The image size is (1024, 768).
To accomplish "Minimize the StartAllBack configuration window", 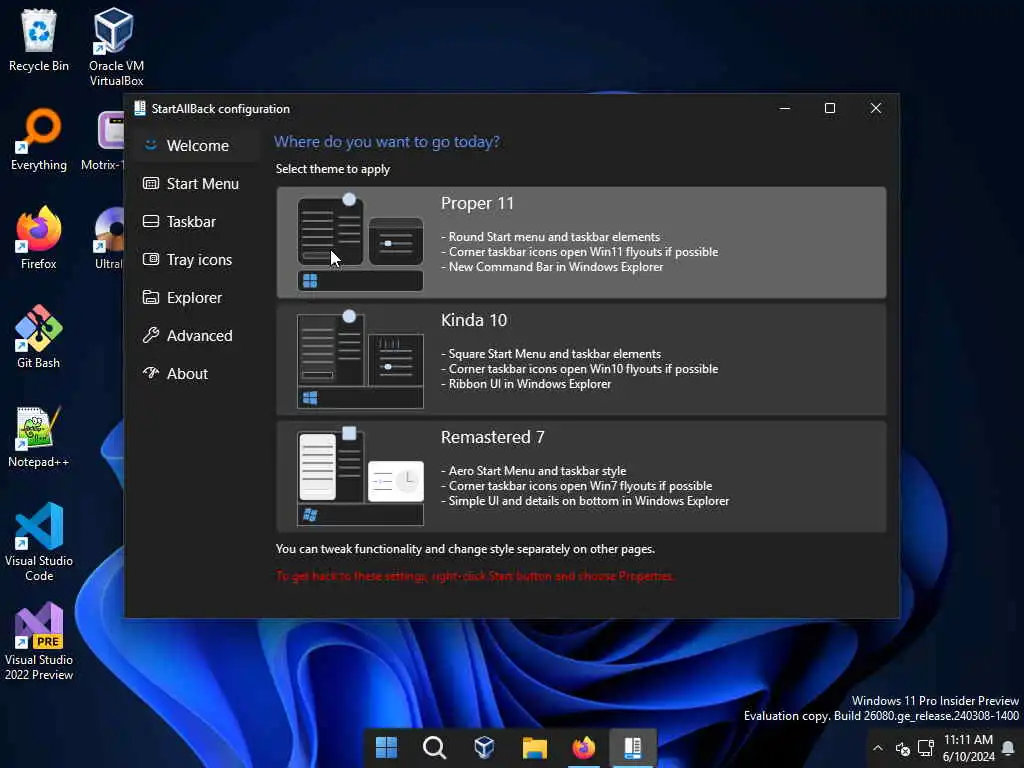I will click(x=785, y=108).
